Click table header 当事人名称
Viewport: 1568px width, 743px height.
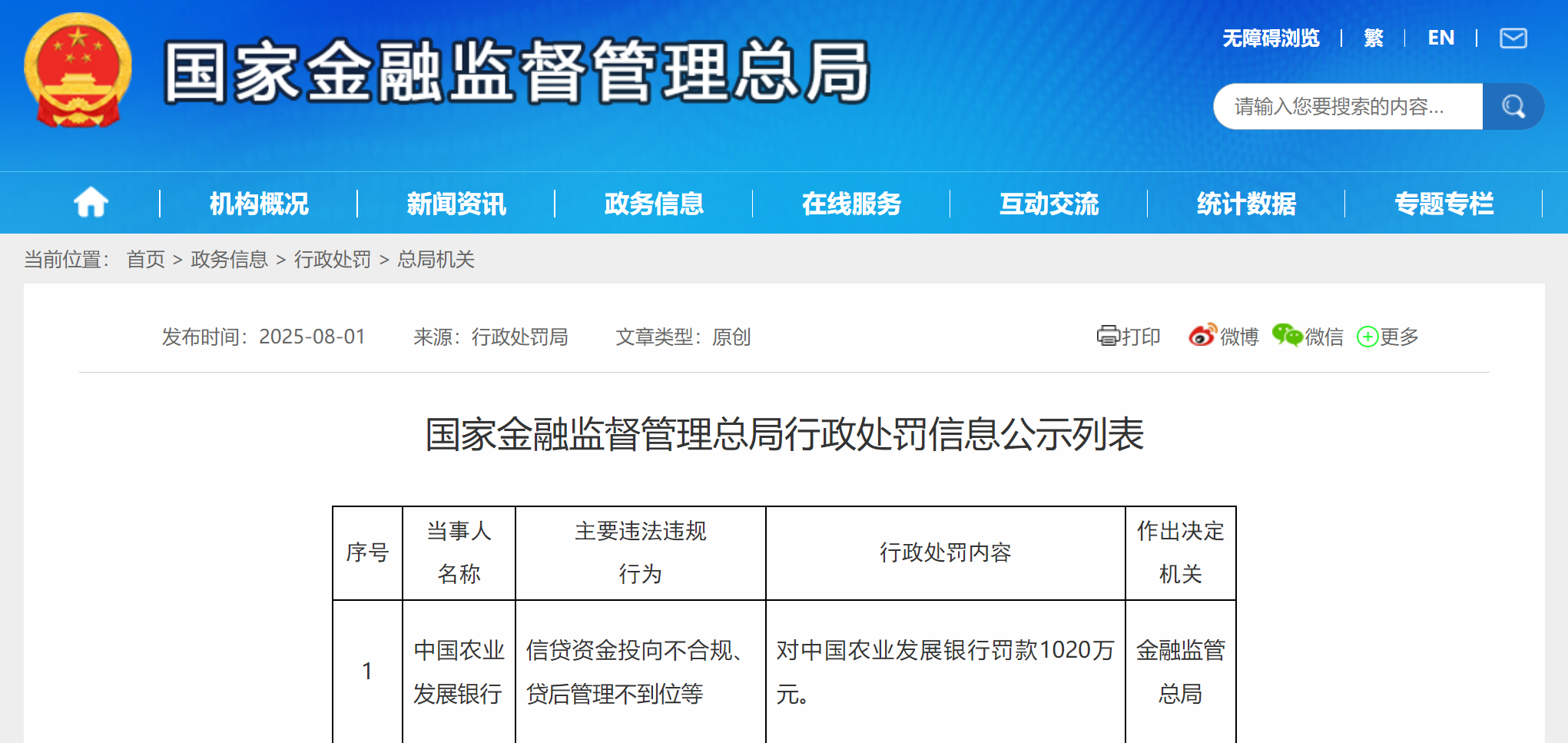tap(459, 552)
